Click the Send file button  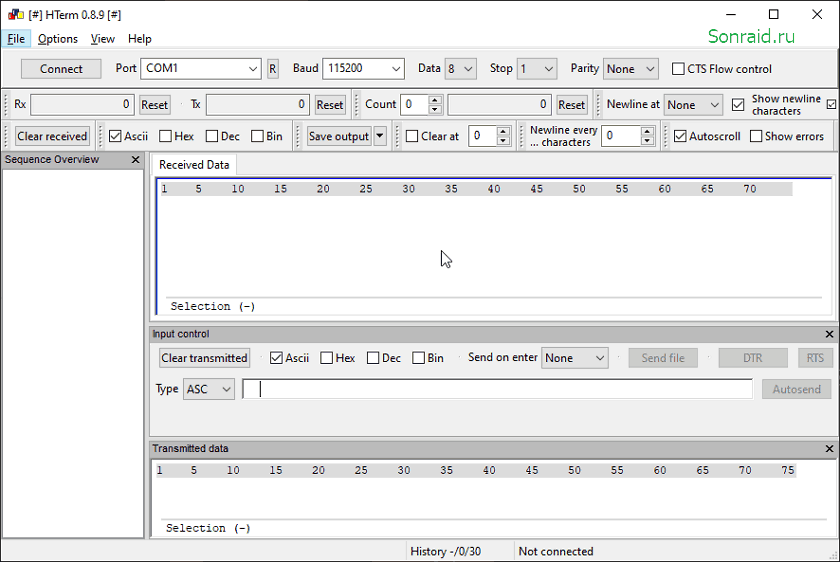[663, 358]
